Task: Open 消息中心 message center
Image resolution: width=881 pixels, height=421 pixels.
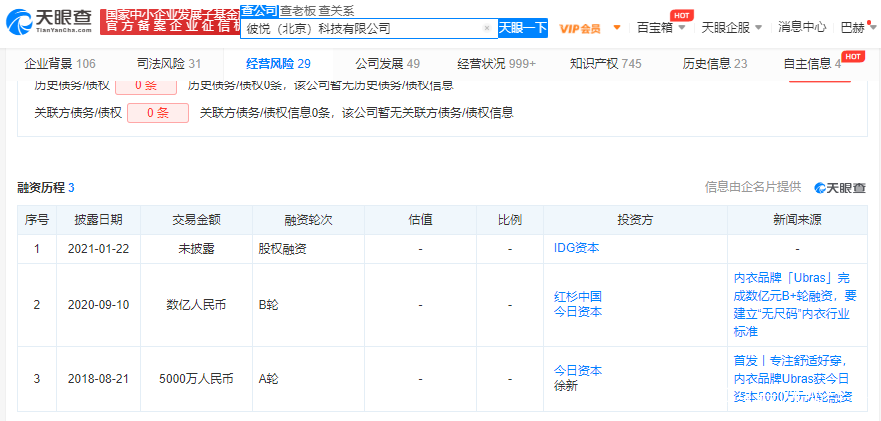Action: click(x=802, y=27)
